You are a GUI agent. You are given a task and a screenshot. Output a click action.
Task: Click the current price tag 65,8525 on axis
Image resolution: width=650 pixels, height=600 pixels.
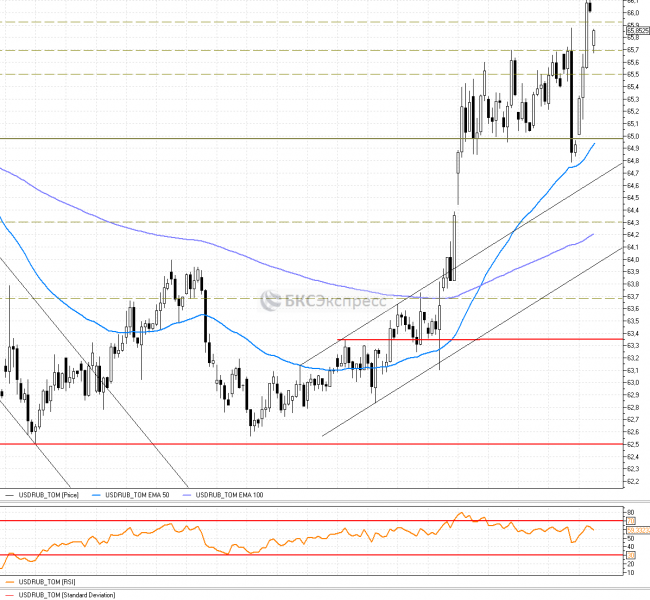(x=635, y=30)
